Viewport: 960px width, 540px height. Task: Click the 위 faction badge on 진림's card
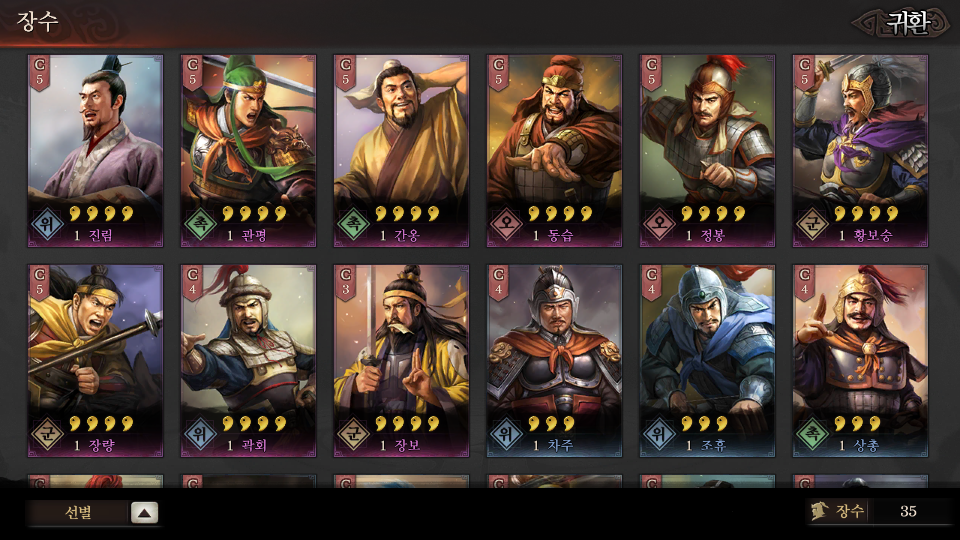click(48, 225)
